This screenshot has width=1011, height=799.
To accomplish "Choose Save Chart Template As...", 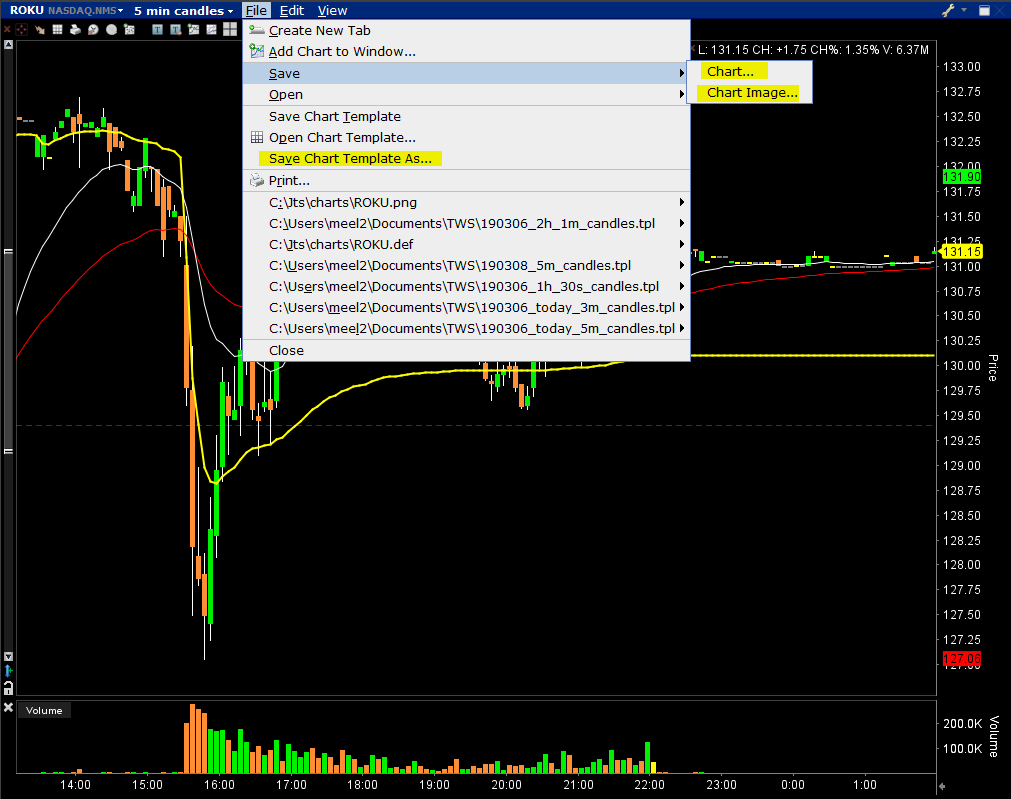I will (466, 159).
